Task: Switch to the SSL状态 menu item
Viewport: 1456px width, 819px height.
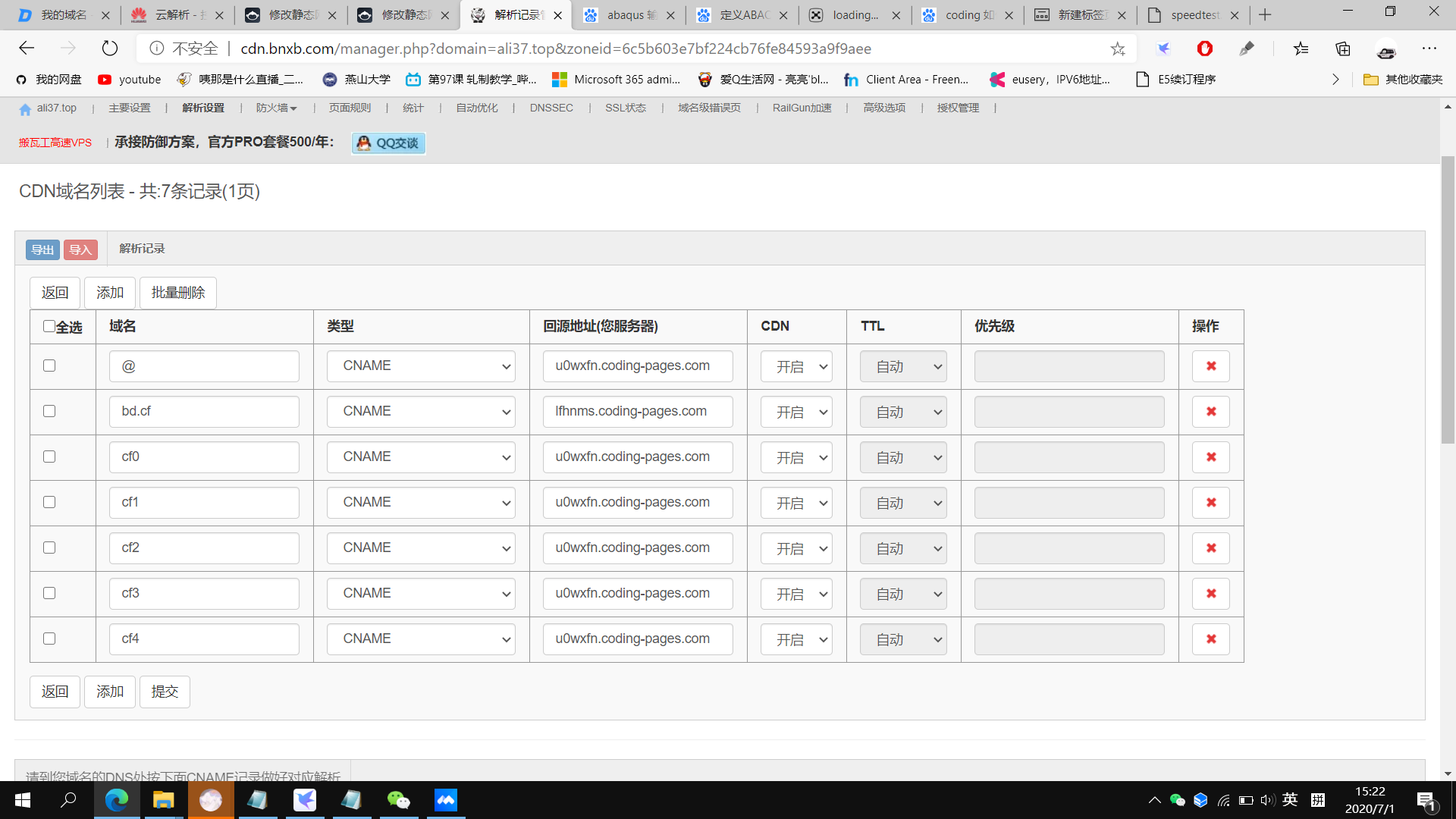Action: coord(625,108)
